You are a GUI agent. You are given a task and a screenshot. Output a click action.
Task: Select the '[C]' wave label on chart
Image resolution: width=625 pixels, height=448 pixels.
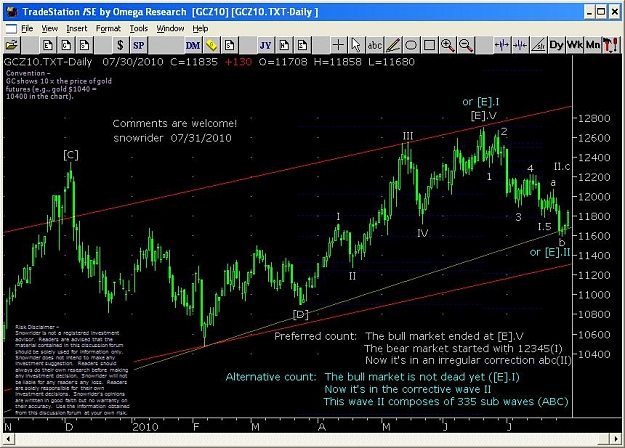pyautogui.click(x=71, y=155)
